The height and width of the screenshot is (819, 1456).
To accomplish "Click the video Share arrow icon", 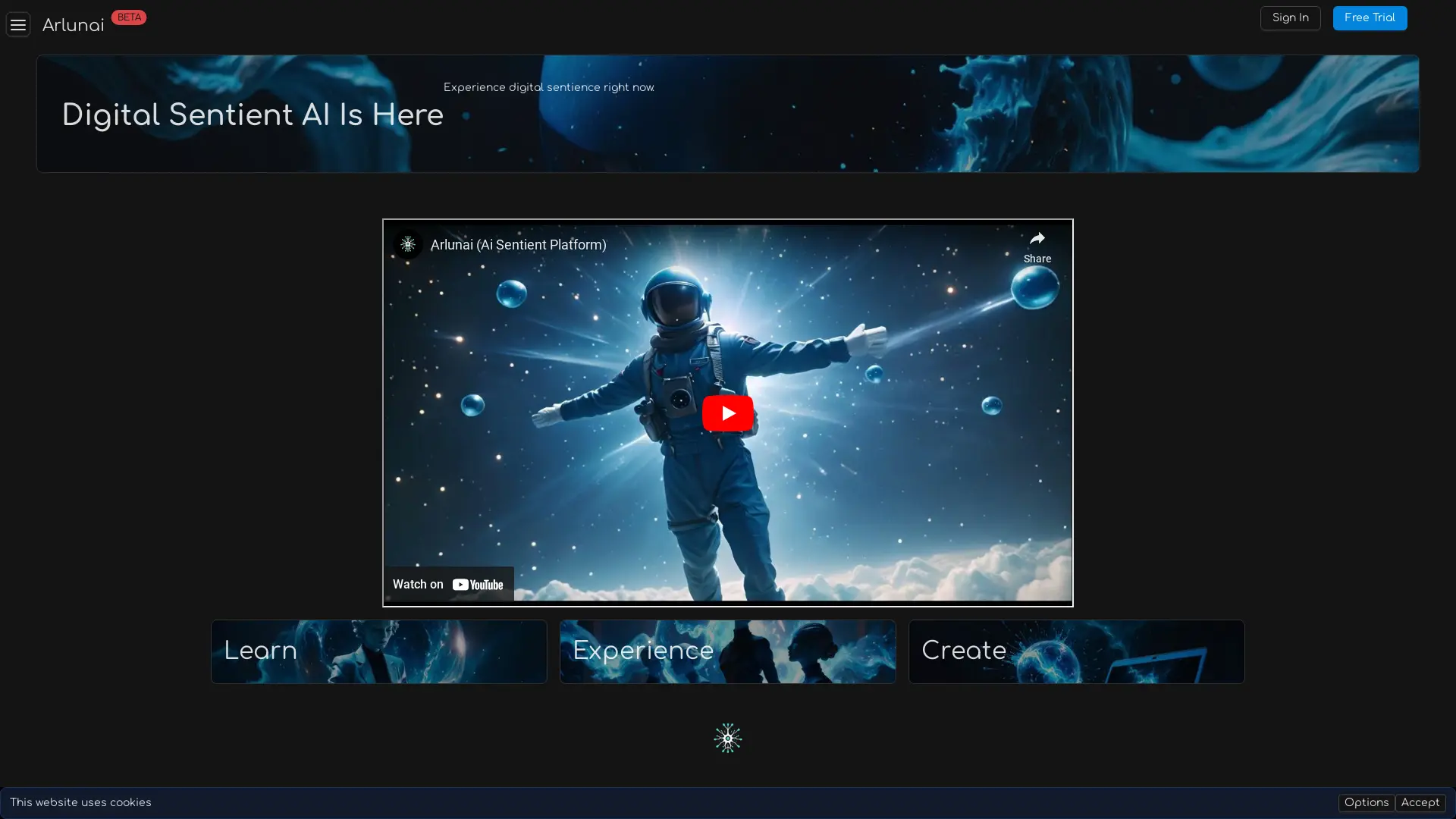I will (1037, 239).
